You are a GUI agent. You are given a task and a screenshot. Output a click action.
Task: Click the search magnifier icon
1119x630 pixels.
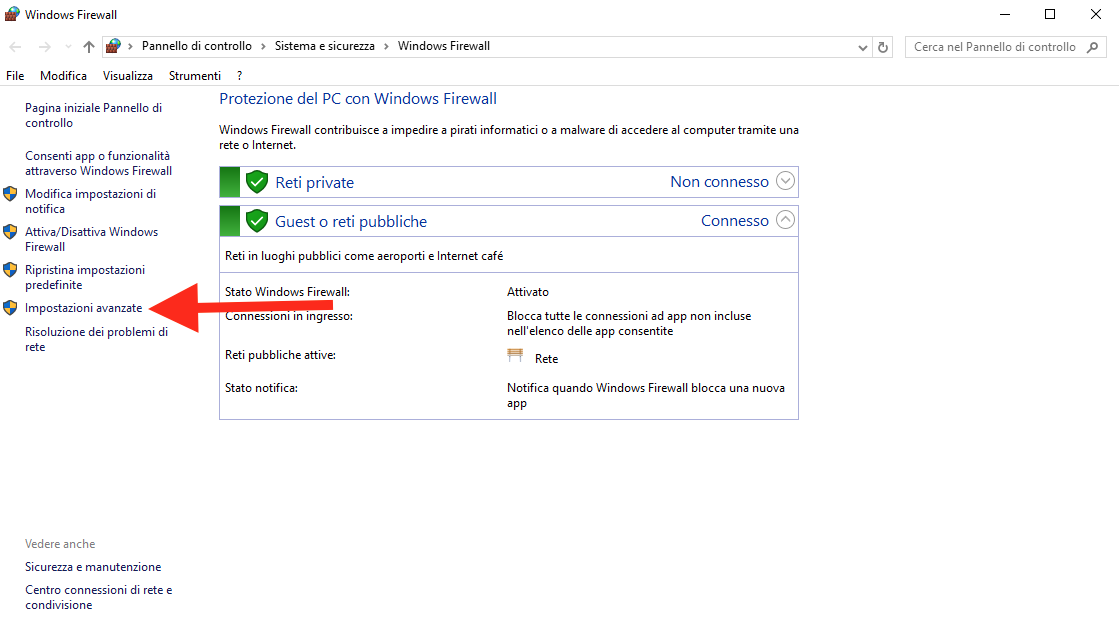point(1093,47)
